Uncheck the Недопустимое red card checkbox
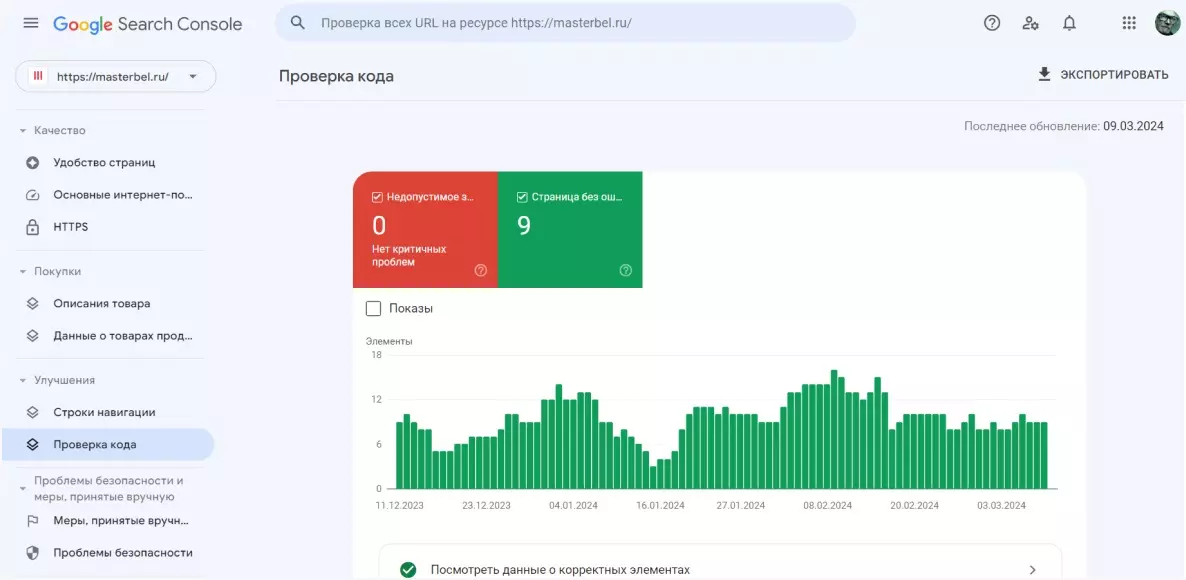Viewport: 1186px width, 580px height. pos(377,197)
